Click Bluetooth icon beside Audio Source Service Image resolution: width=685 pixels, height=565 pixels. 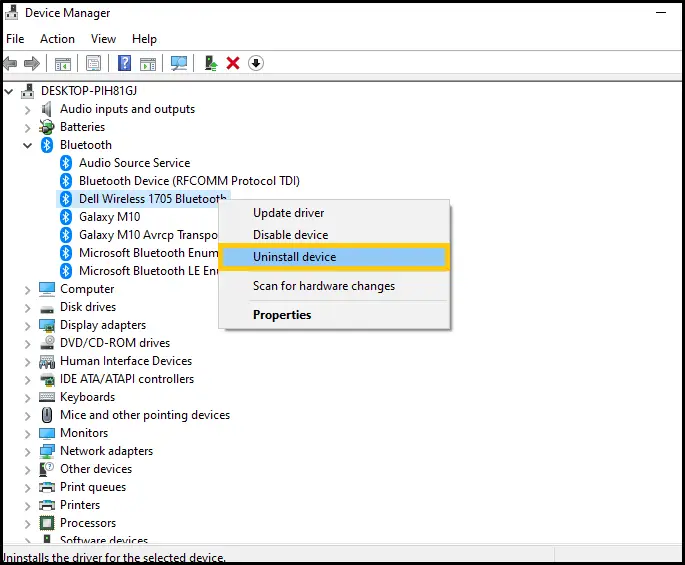(66, 163)
